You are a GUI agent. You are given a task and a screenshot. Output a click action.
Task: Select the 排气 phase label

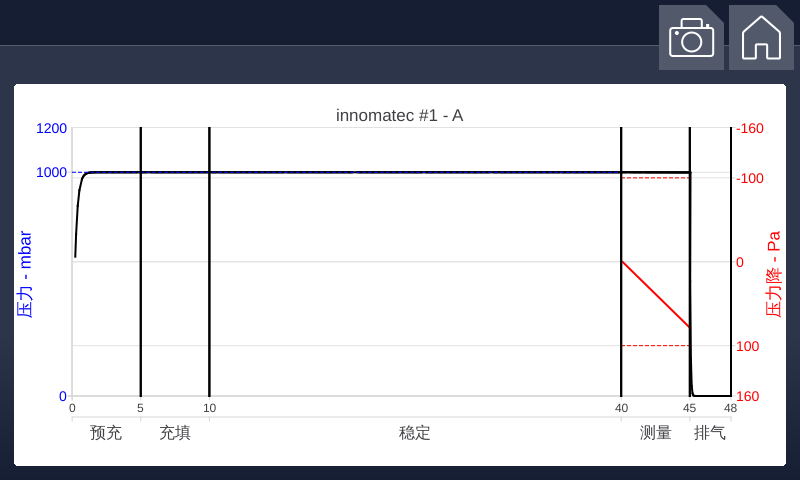click(710, 433)
